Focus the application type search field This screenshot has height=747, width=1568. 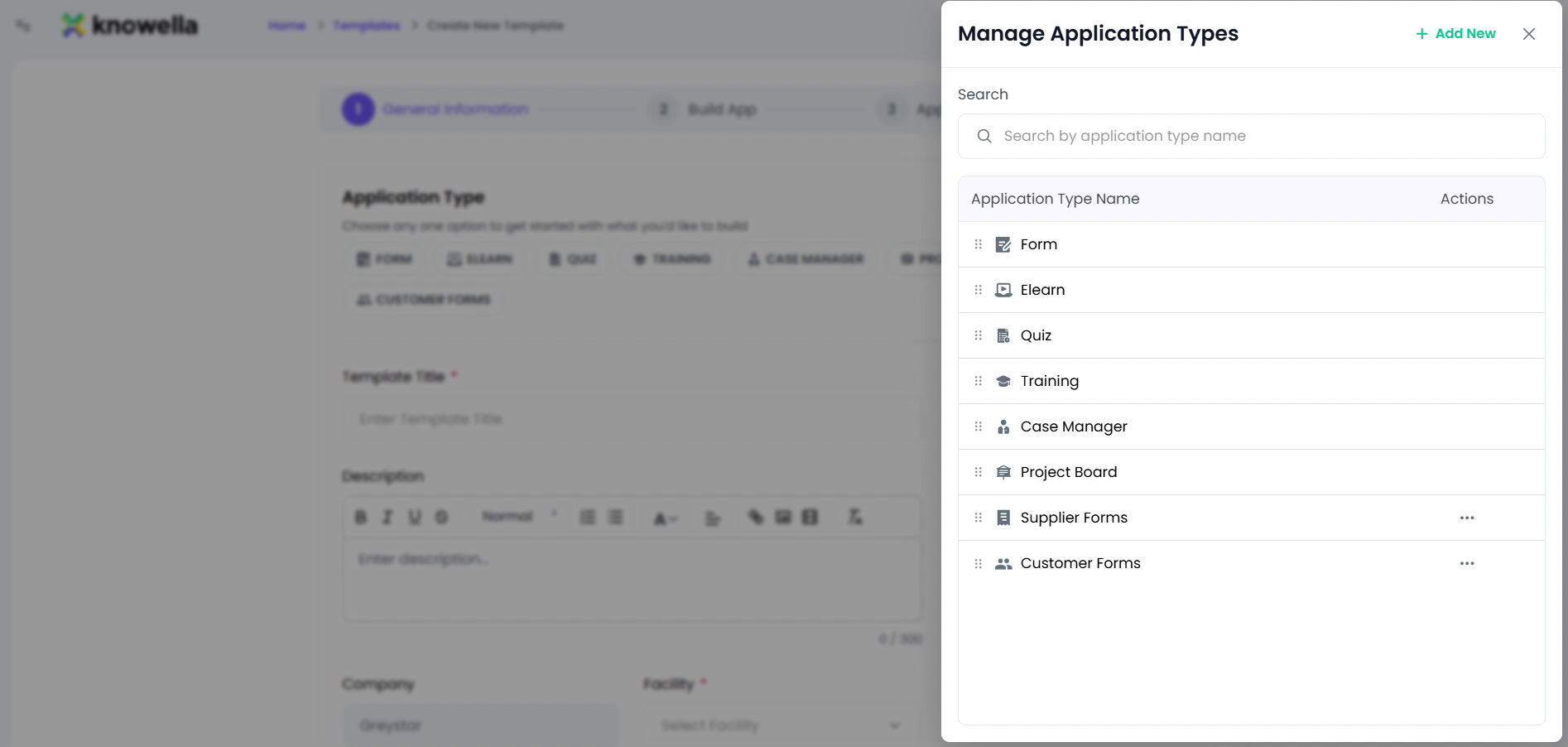click(1251, 136)
